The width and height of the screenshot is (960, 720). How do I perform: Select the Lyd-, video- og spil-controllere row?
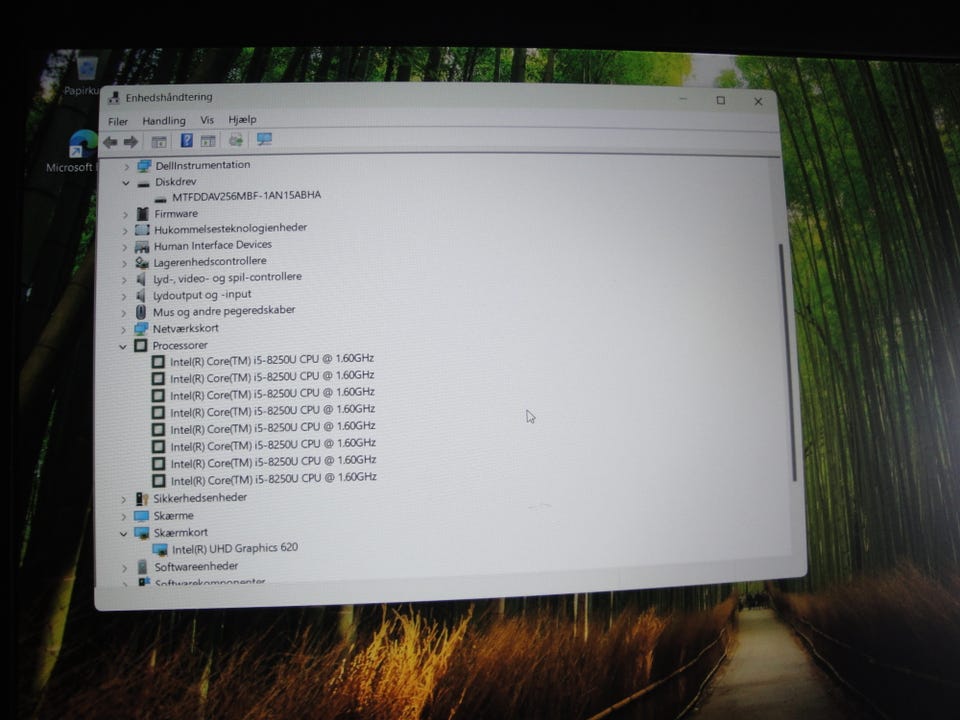227,278
